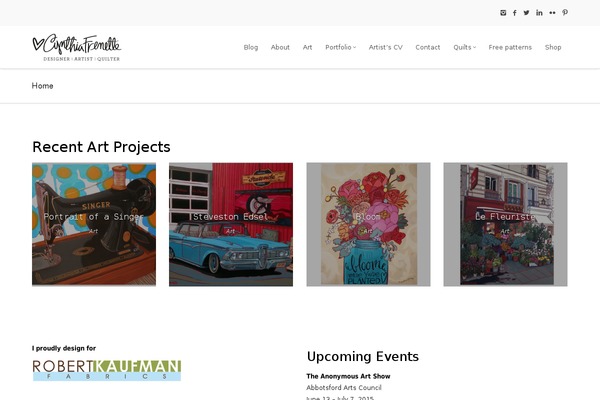Open the Bloom artwork thumbnail
Screen dimensions: 600x400
tap(368, 224)
